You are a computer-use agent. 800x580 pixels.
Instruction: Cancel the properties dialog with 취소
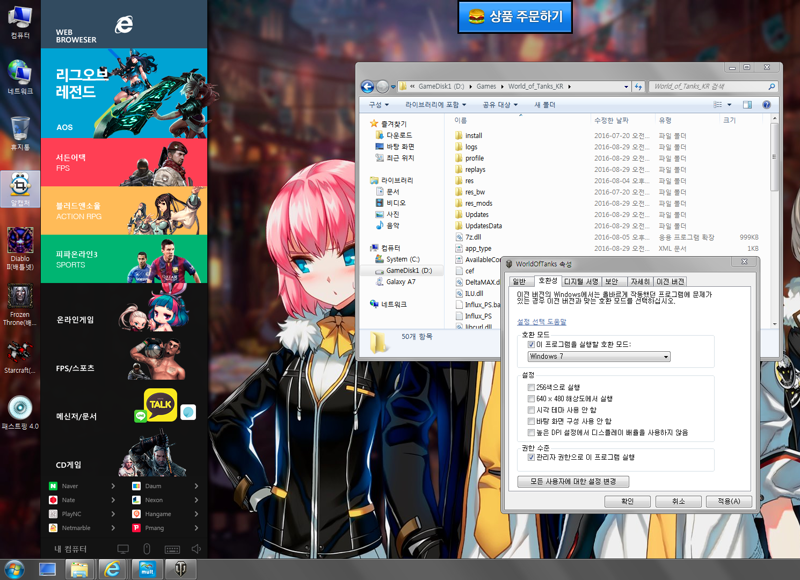(678, 501)
